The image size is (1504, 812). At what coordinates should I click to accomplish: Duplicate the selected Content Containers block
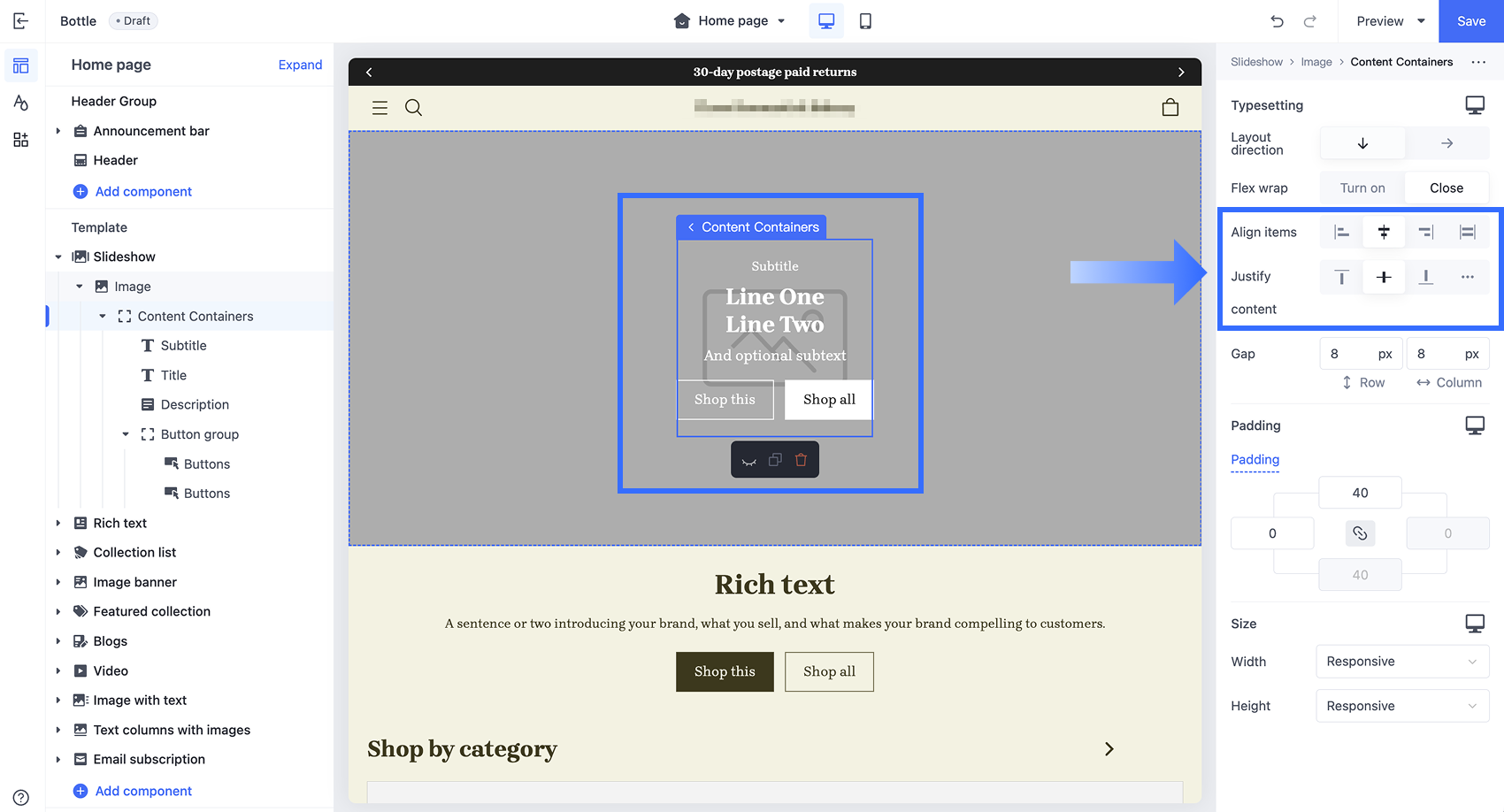click(x=775, y=460)
